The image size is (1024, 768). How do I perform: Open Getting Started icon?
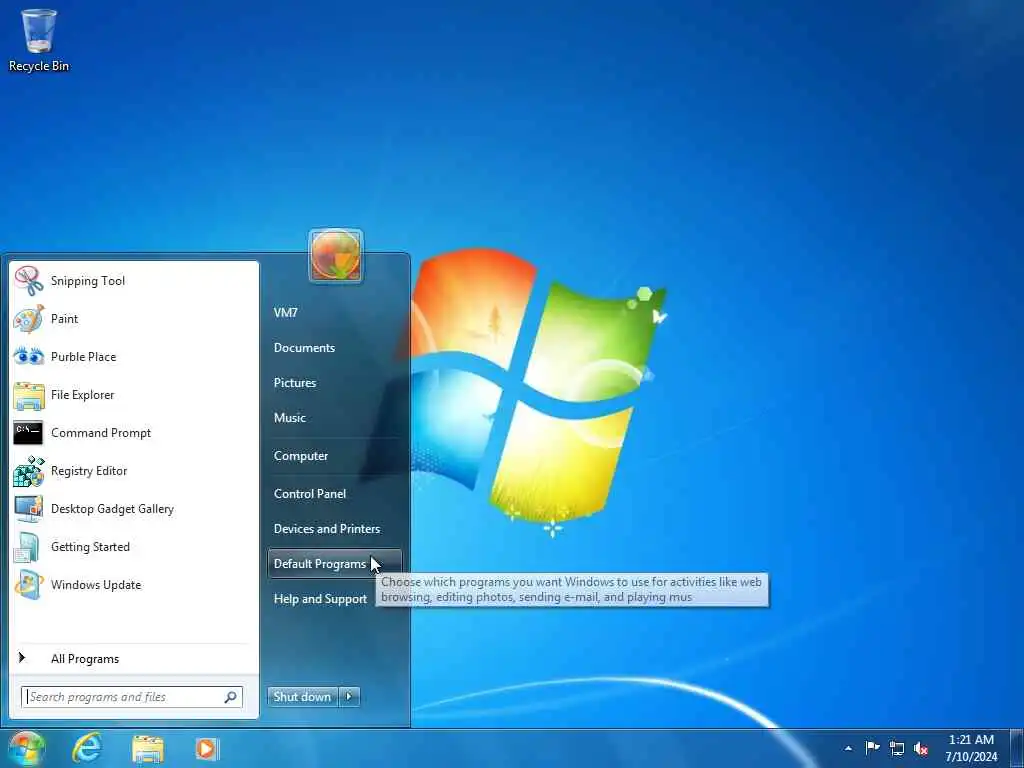pos(27,547)
